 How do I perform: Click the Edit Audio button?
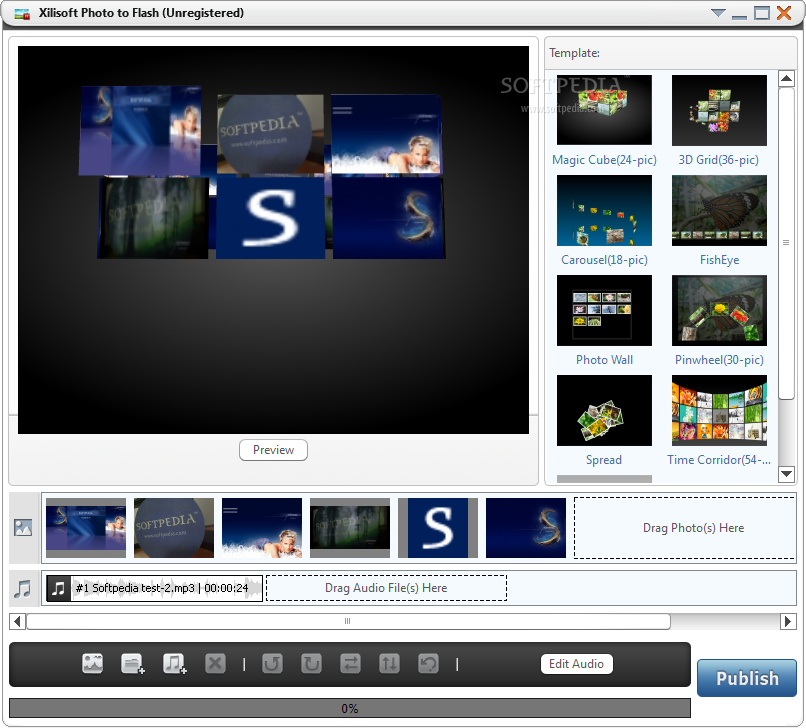(x=576, y=664)
